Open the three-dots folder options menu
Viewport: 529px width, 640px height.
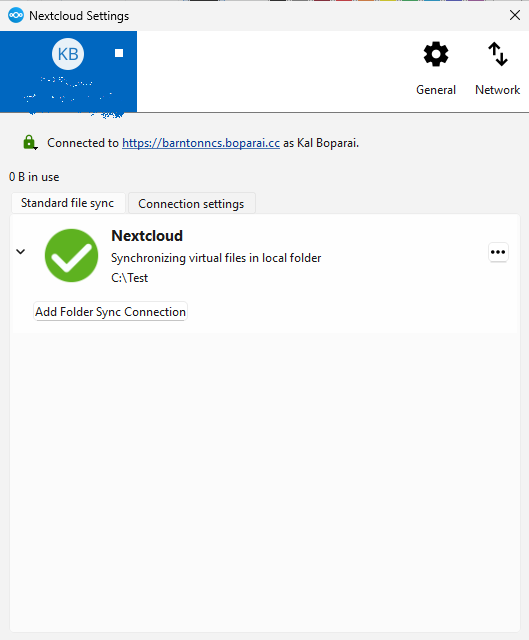tap(498, 252)
